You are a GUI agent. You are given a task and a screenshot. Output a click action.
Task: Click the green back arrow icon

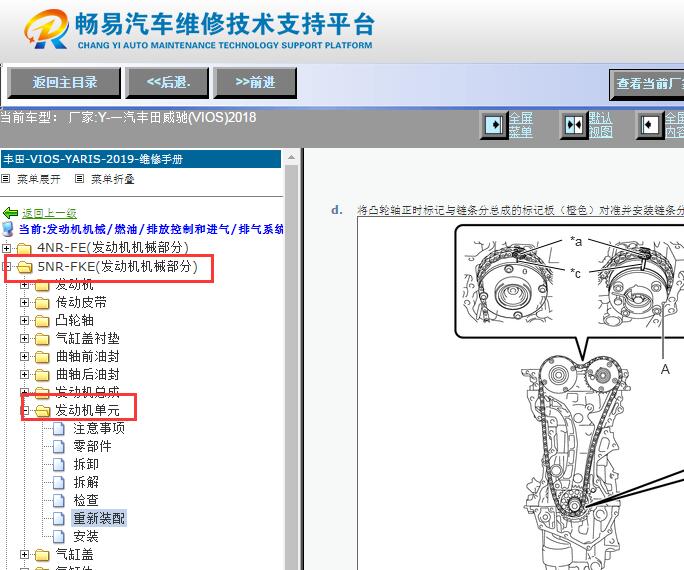pos(10,213)
